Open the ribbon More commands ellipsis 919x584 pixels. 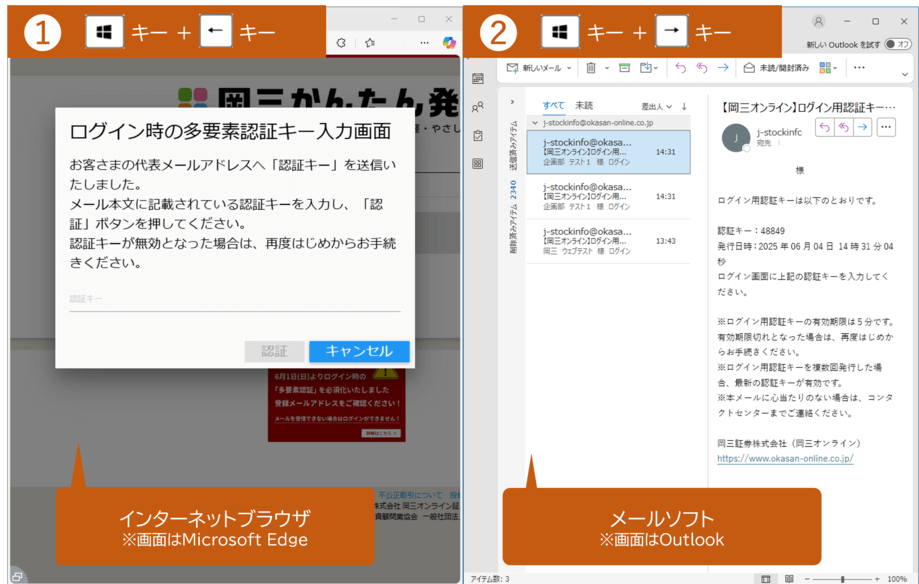pos(859,68)
